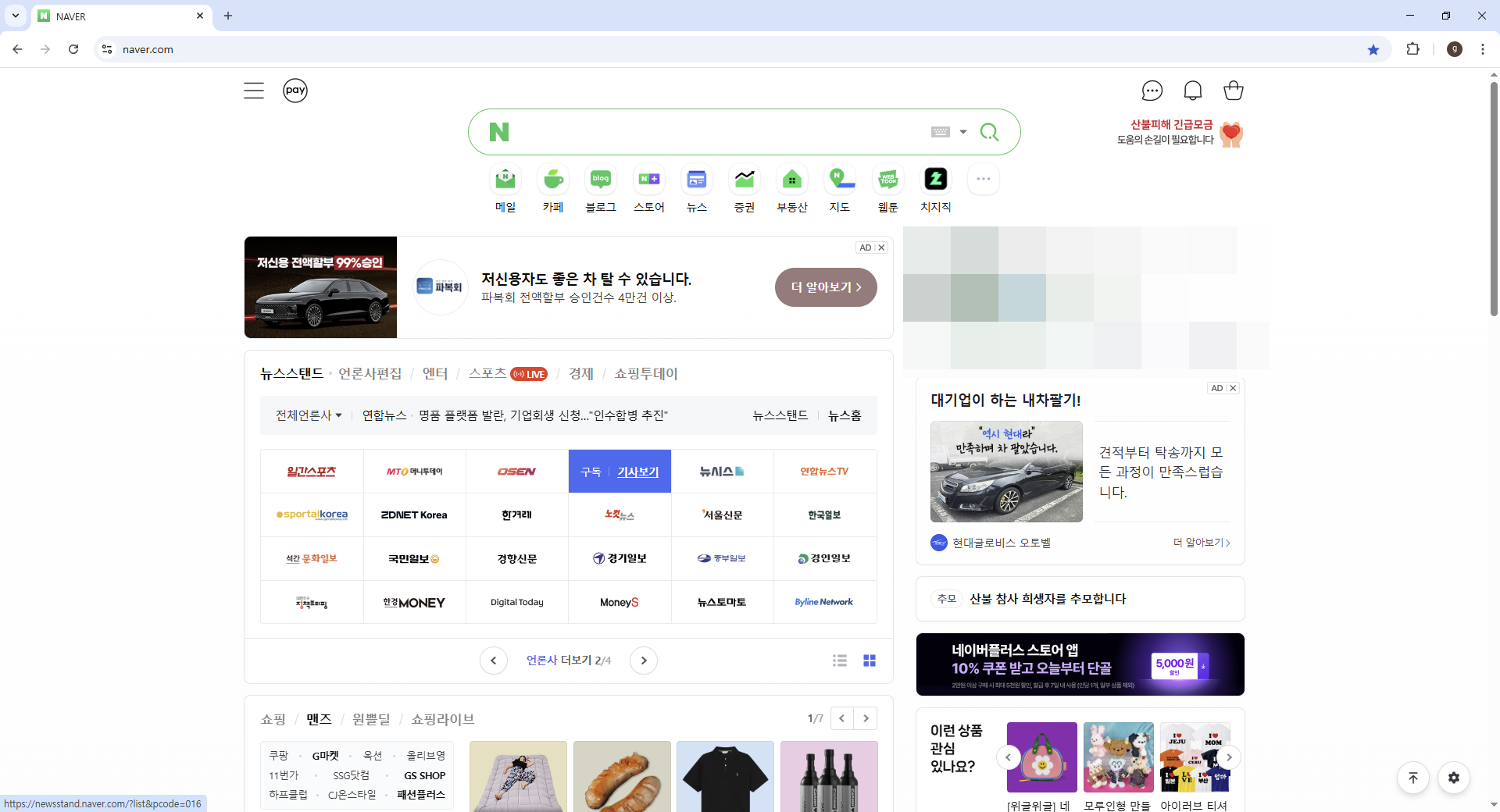The width and height of the screenshot is (1500, 812).
Task: Select the 쇼핑투데이 tab
Action: 646,374
